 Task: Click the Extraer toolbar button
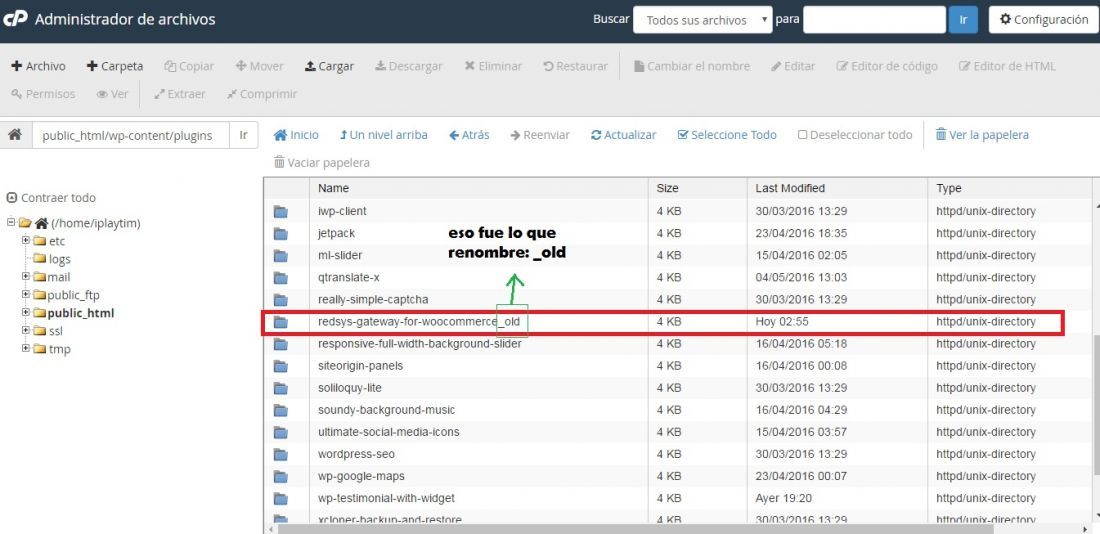tap(180, 93)
